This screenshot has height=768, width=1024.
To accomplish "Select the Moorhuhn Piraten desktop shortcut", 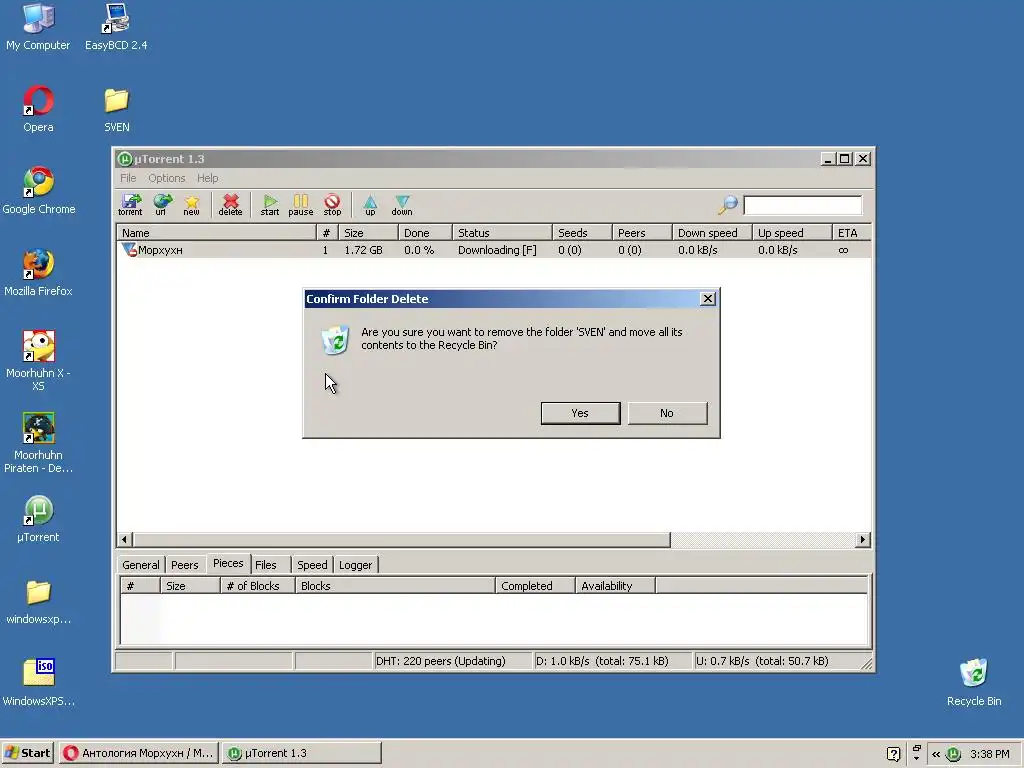I will pos(38,442).
